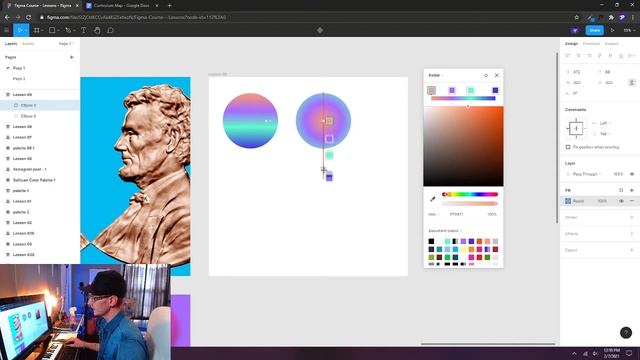Image resolution: width=640 pixels, height=360 pixels.
Task: Open the Radial gradient type dropdown
Action: 436,75
